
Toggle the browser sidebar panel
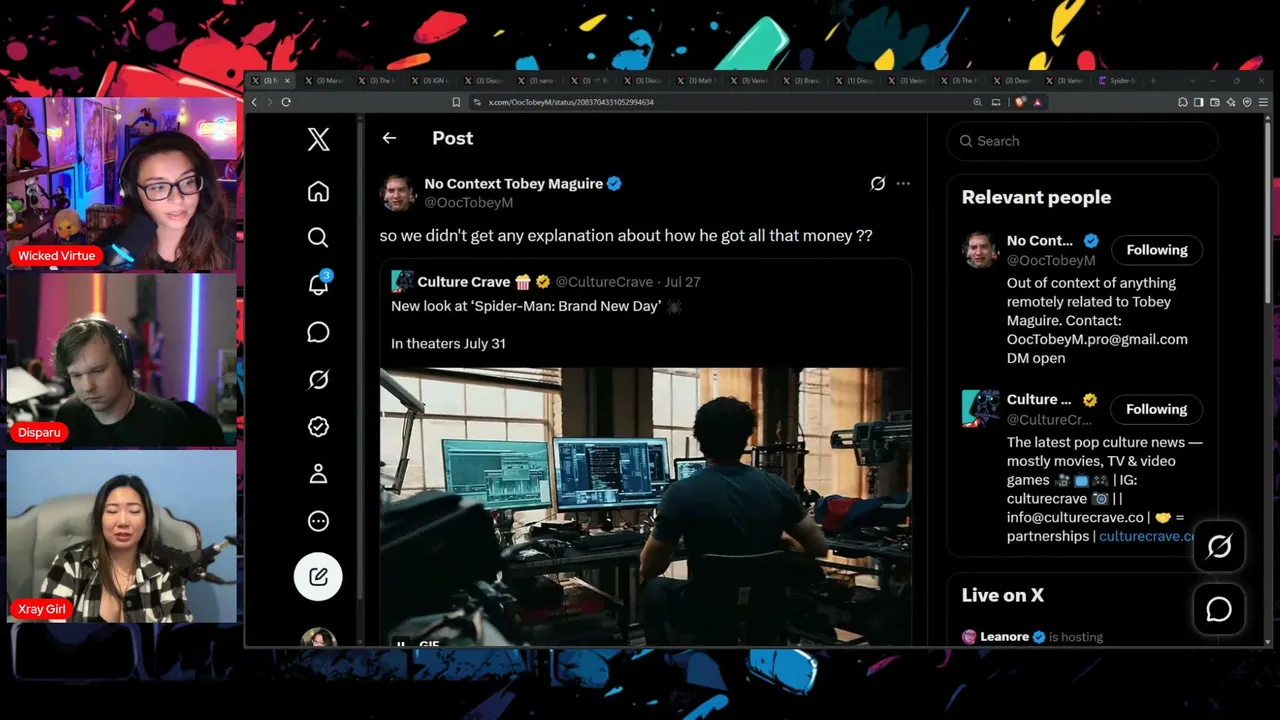tap(1199, 102)
